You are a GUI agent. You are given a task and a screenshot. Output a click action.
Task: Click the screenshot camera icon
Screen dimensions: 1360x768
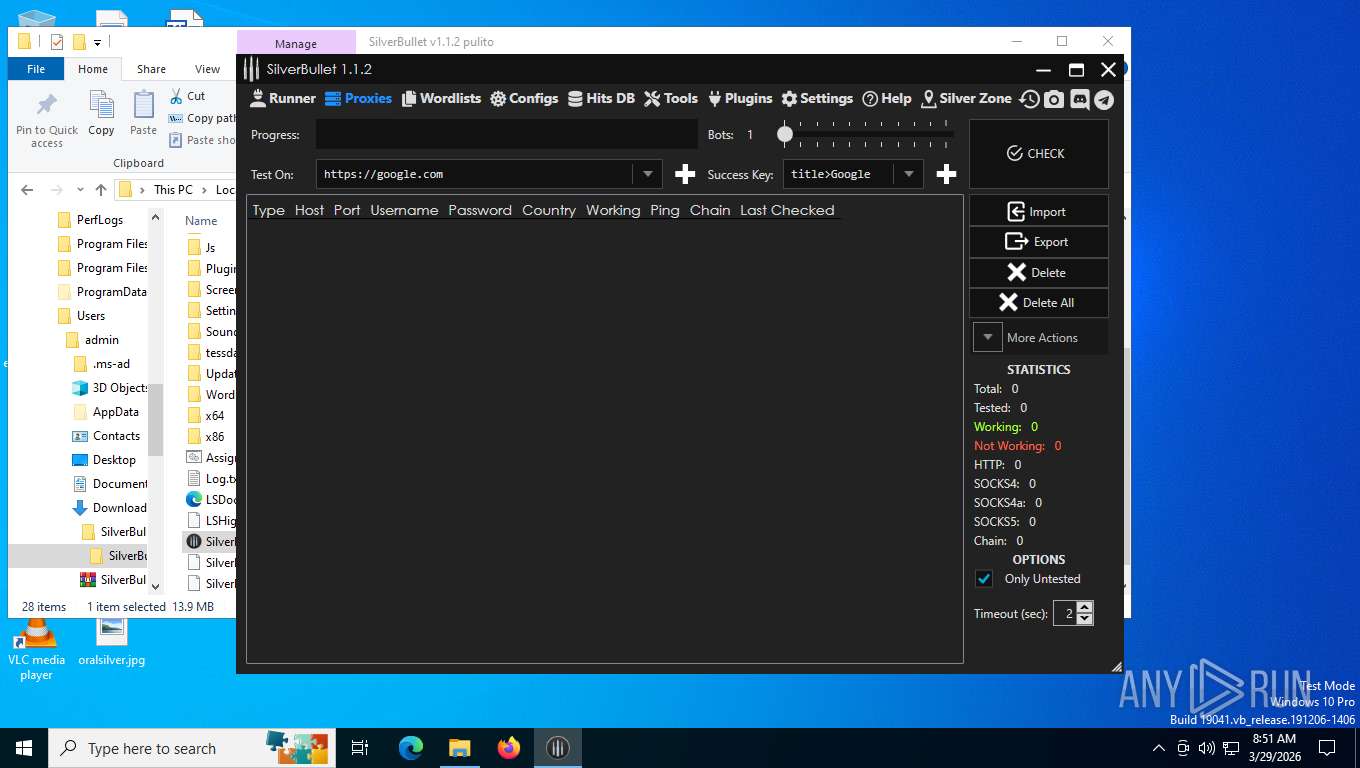pos(1054,99)
